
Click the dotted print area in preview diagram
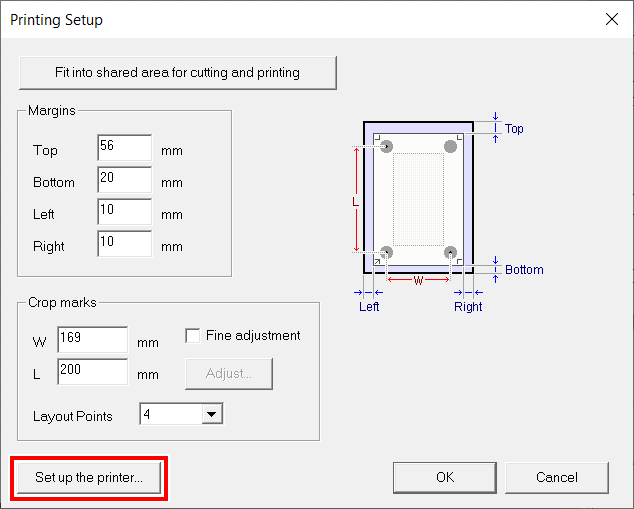point(418,199)
